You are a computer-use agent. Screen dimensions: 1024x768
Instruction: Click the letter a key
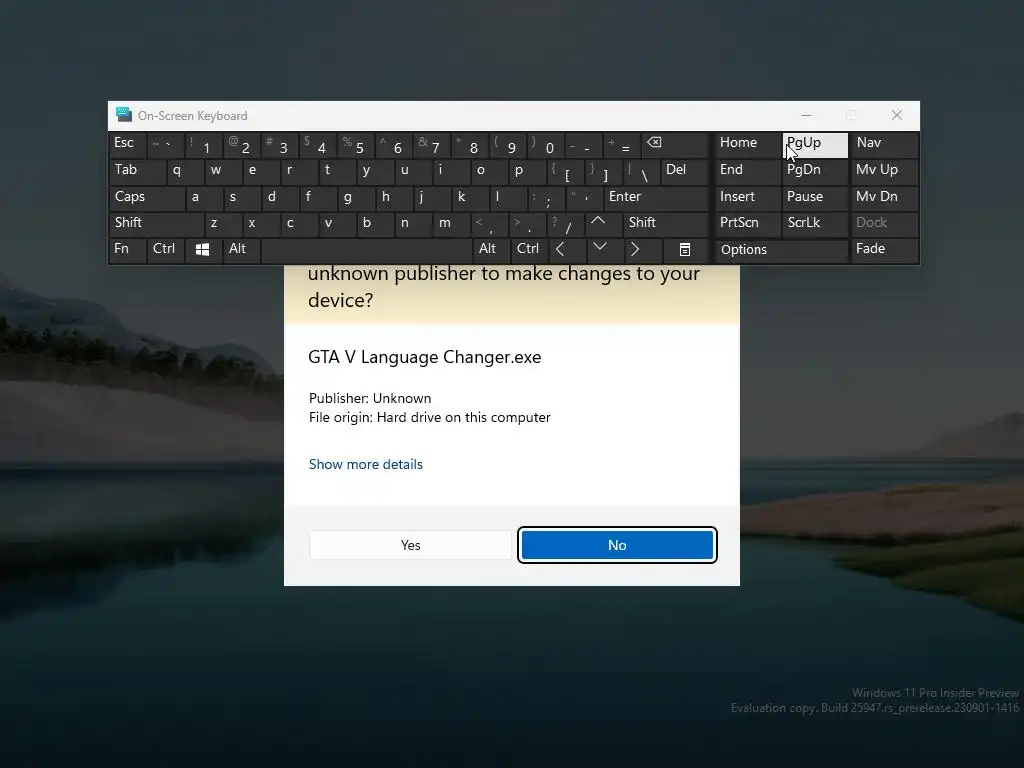(x=203, y=197)
